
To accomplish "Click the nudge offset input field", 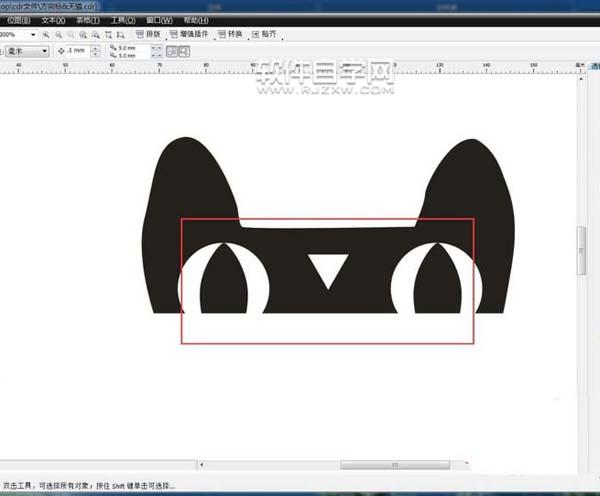I will [78, 50].
